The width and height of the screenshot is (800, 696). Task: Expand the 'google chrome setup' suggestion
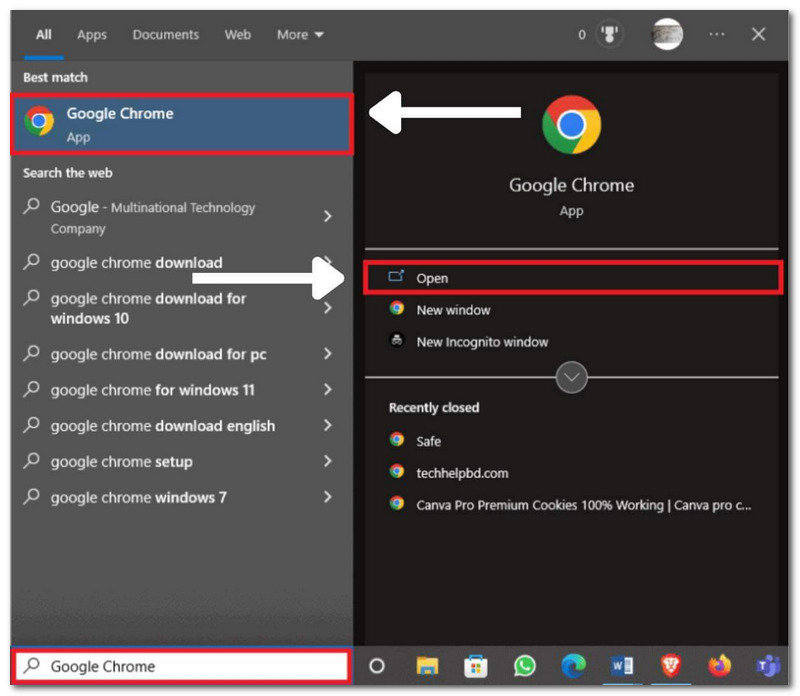pyautogui.click(x=328, y=461)
